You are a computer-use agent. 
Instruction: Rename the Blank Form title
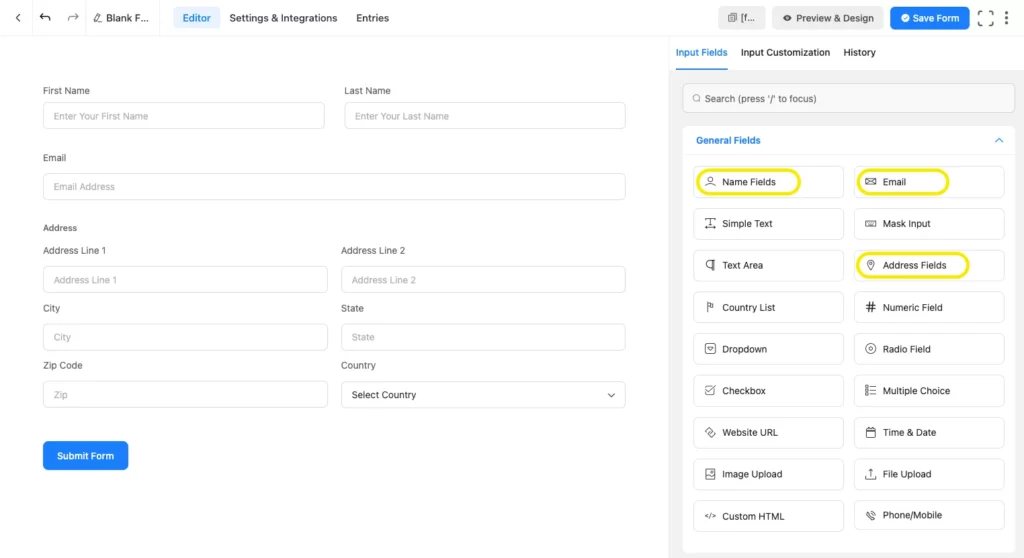[x=121, y=18]
